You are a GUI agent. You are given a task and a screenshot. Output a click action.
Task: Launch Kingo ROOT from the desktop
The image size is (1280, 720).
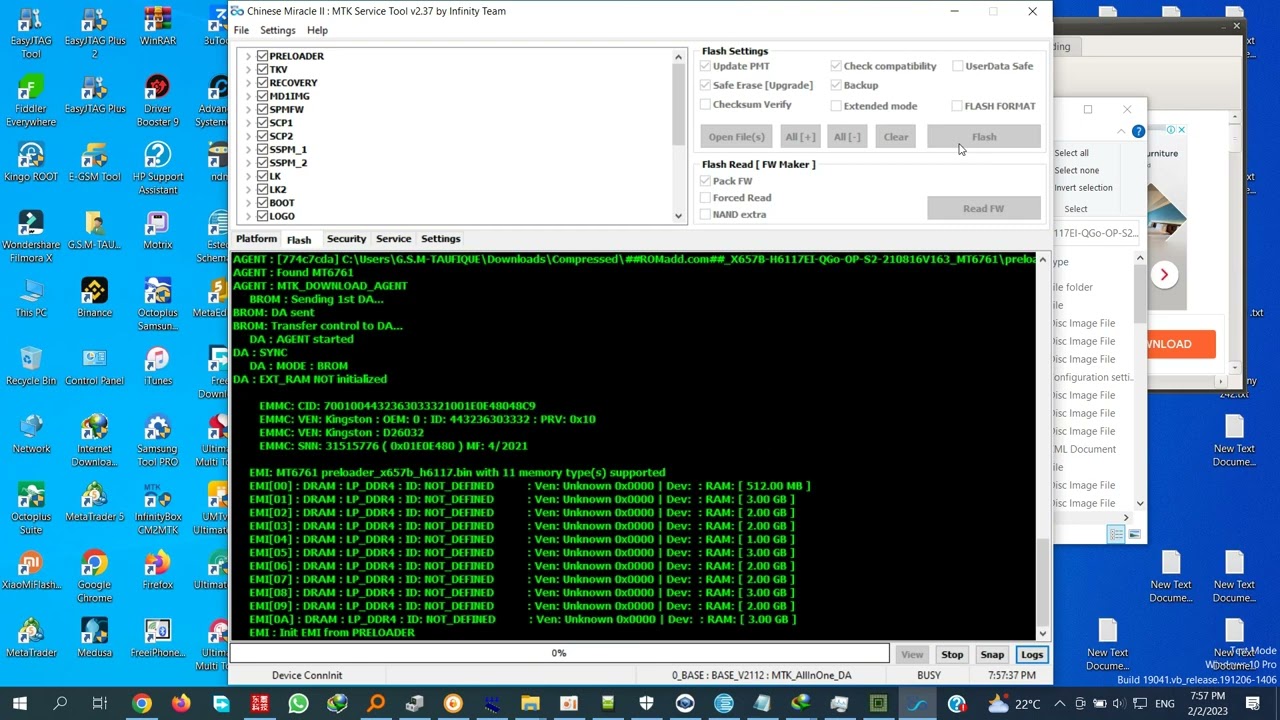pyautogui.click(x=31, y=162)
